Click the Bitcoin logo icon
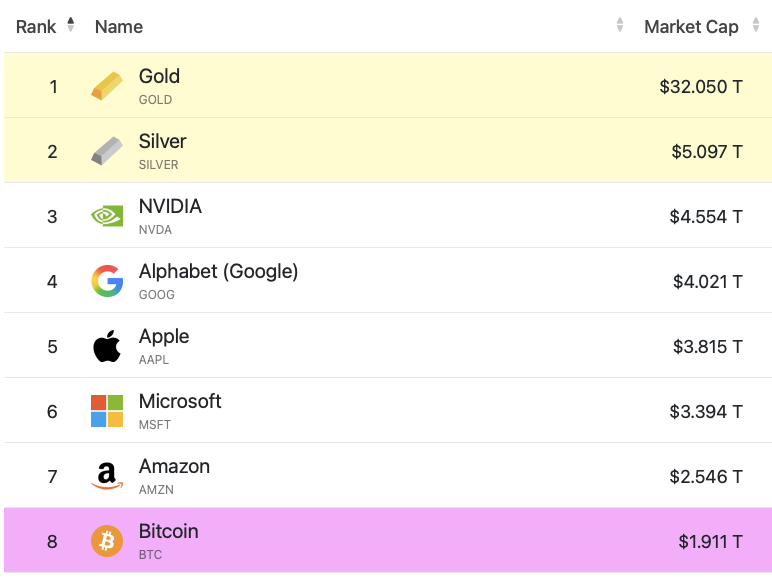The width and height of the screenshot is (772, 582). (x=107, y=541)
